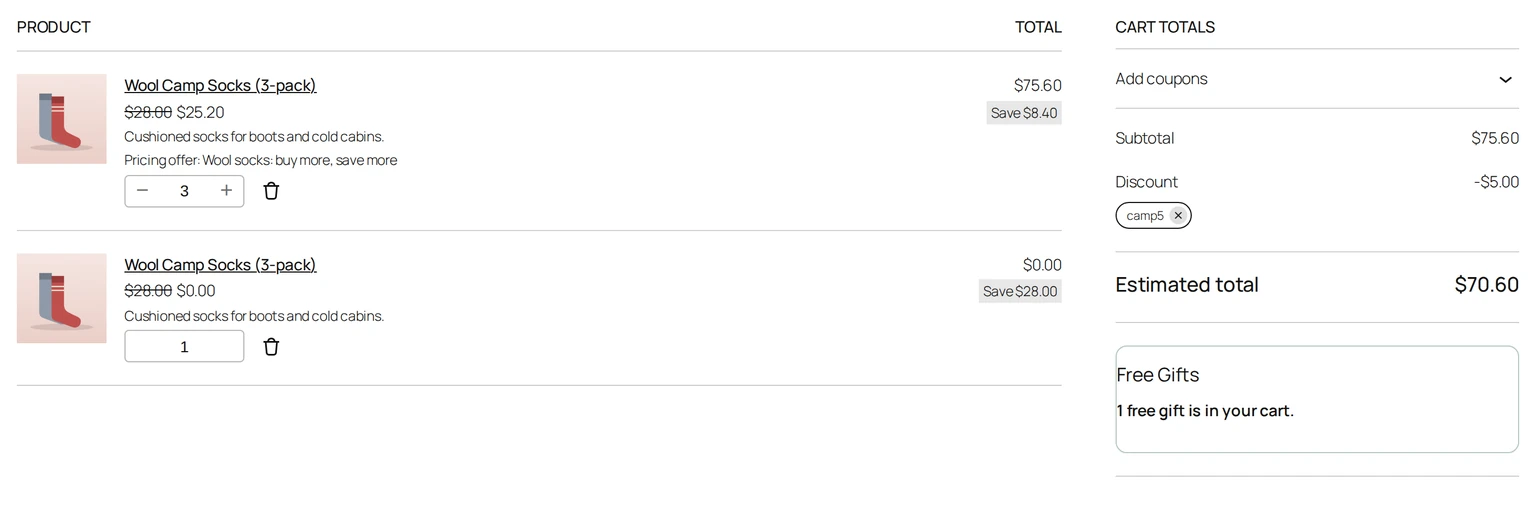Open the free gift Wool Camp Socks link
The image size is (1536, 516).
[220, 265]
